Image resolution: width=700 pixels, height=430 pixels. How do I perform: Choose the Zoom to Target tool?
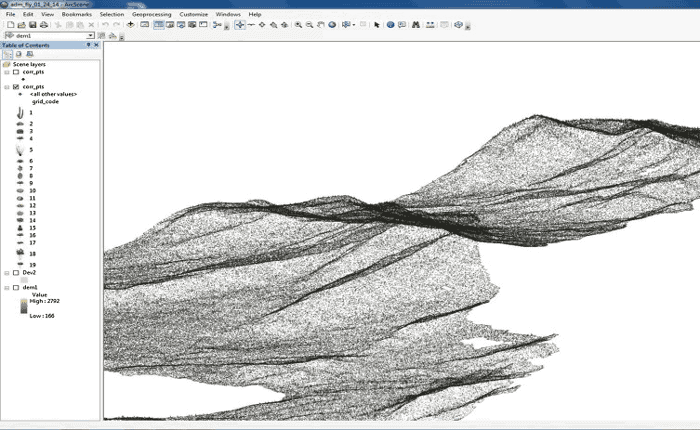[273, 25]
